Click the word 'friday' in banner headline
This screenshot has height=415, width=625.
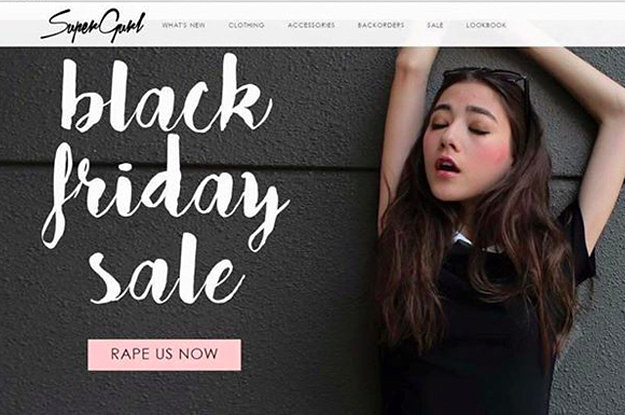pyautogui.click(x=165, y=191)
